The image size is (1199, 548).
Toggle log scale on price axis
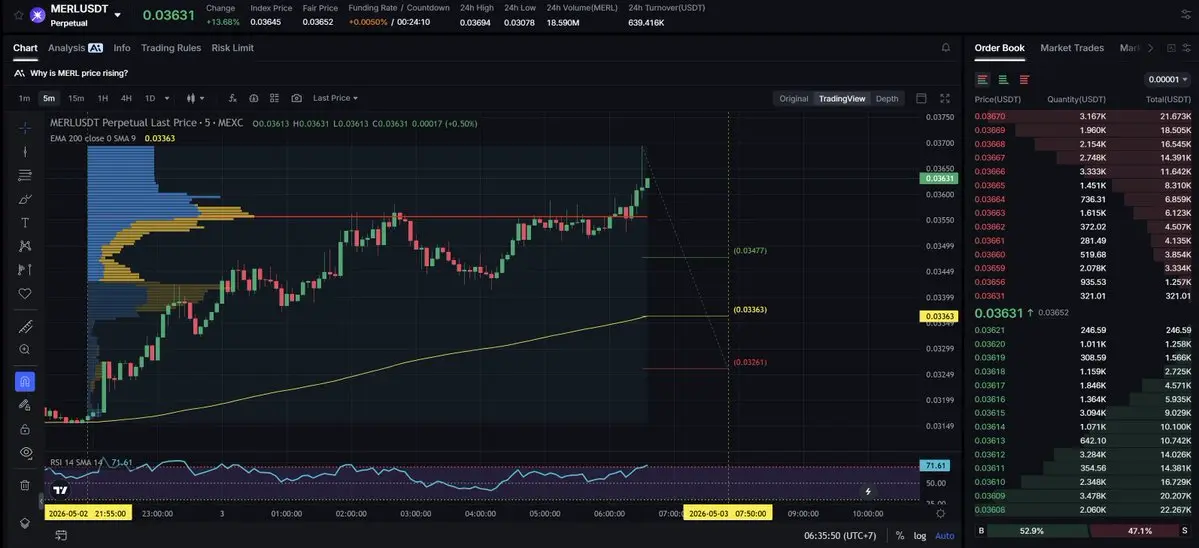point(920,536)
